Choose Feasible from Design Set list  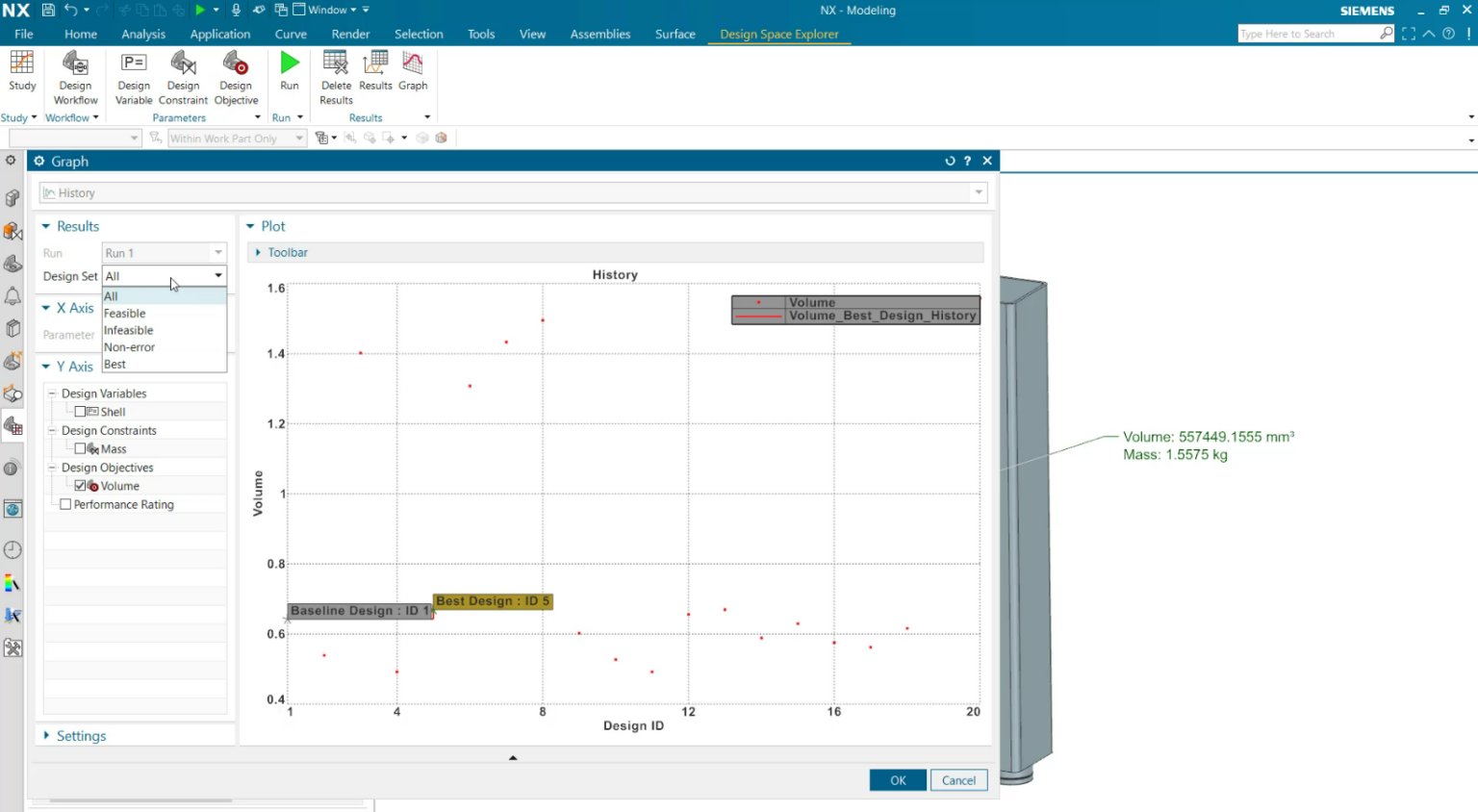(x=125, y=314)
